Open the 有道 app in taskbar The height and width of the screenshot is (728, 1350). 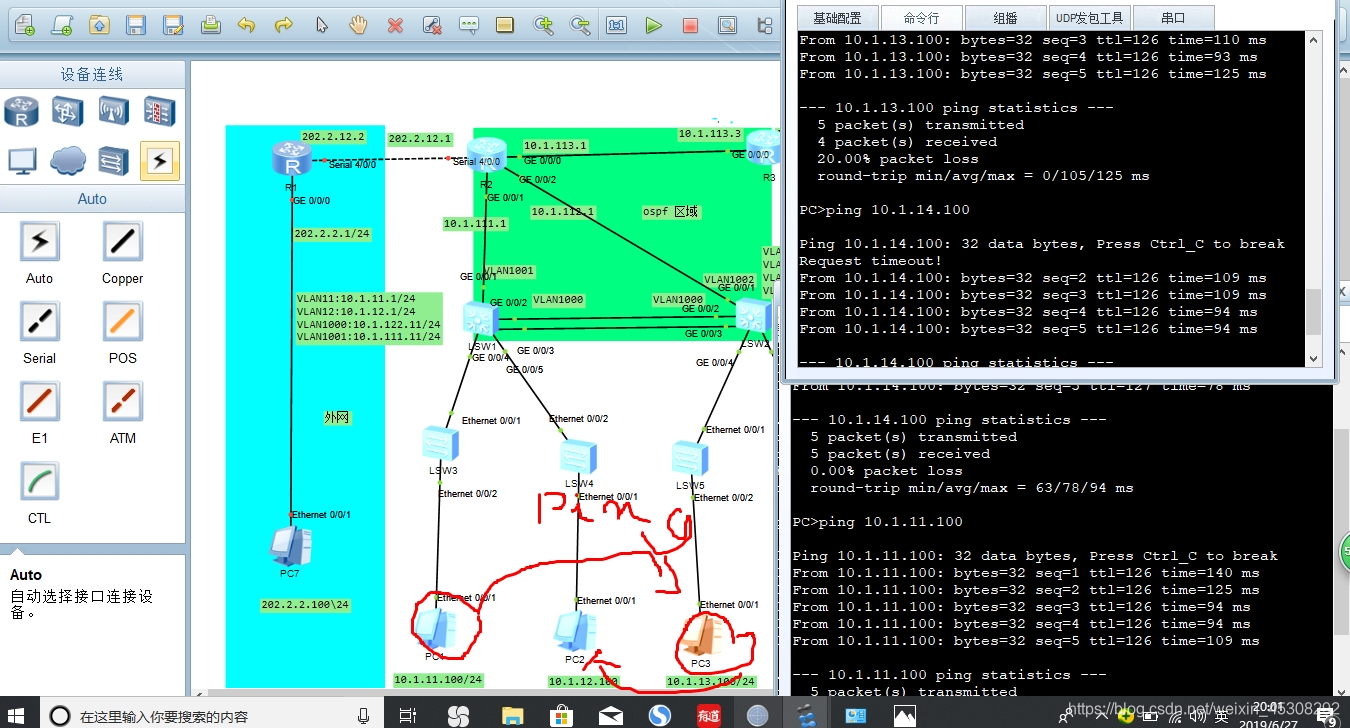click(708, 715)
